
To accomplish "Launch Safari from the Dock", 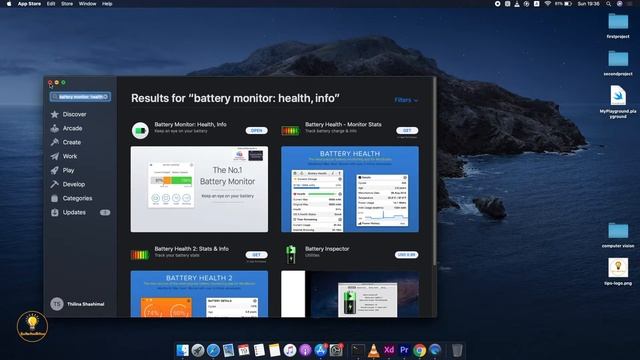I will point(213,350).
